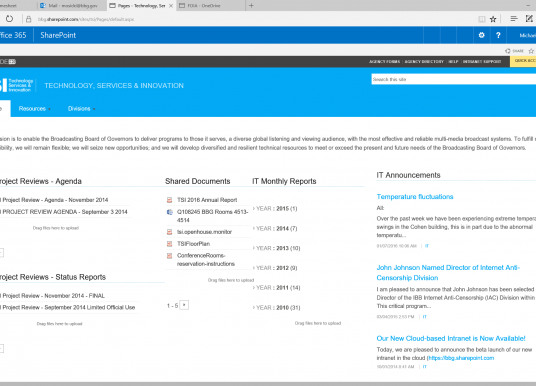Expand YEAR 2010 monthly reports group
Viewport: 536px width, 386px height.
pos(277,308)
